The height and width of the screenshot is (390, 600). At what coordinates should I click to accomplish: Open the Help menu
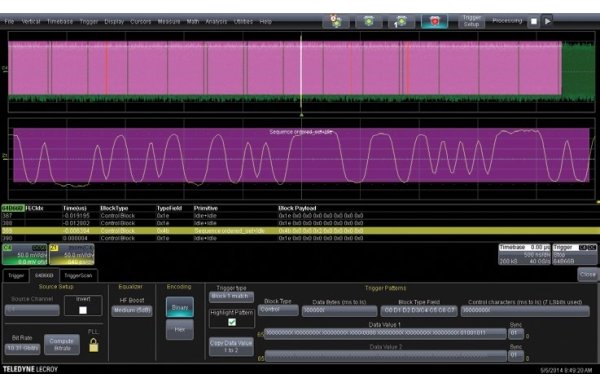click(266, 21)
